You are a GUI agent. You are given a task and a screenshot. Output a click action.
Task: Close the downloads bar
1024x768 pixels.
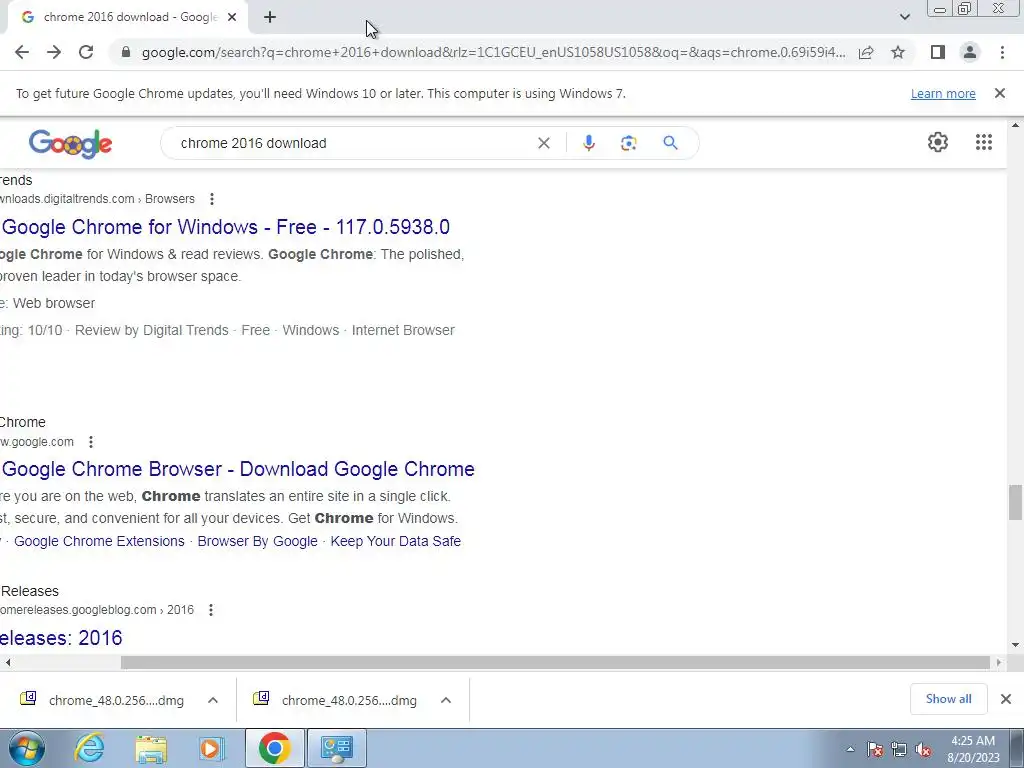(x=1006, y=699)
